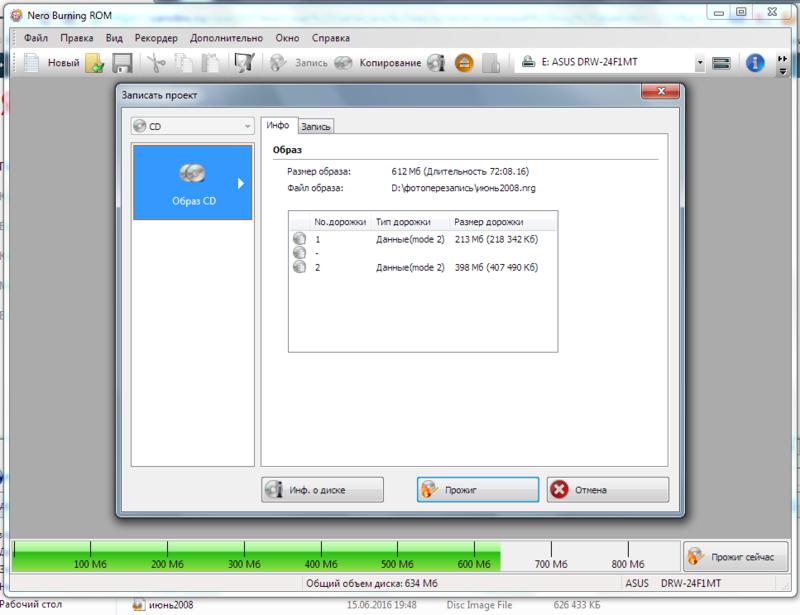Expand the toolbar overflow arrows

[783, 65]
